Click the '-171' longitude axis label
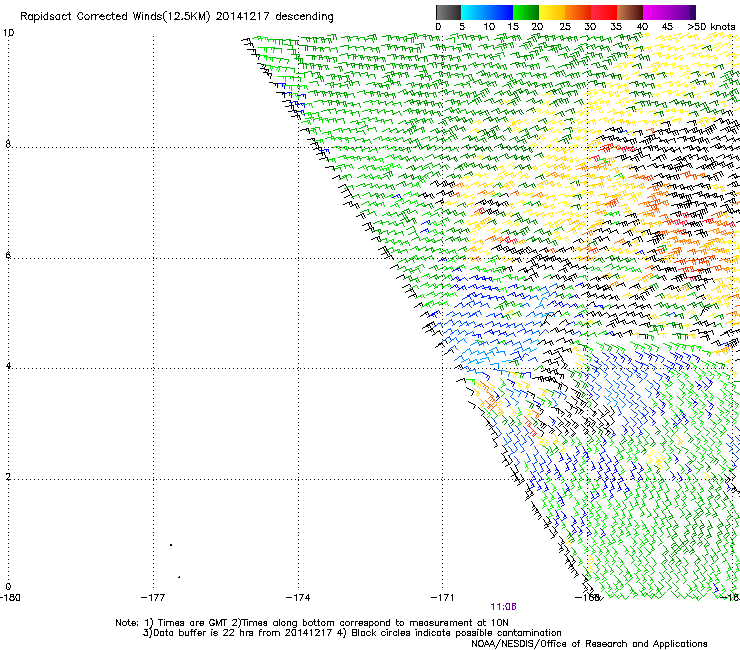 coord(442,598)
